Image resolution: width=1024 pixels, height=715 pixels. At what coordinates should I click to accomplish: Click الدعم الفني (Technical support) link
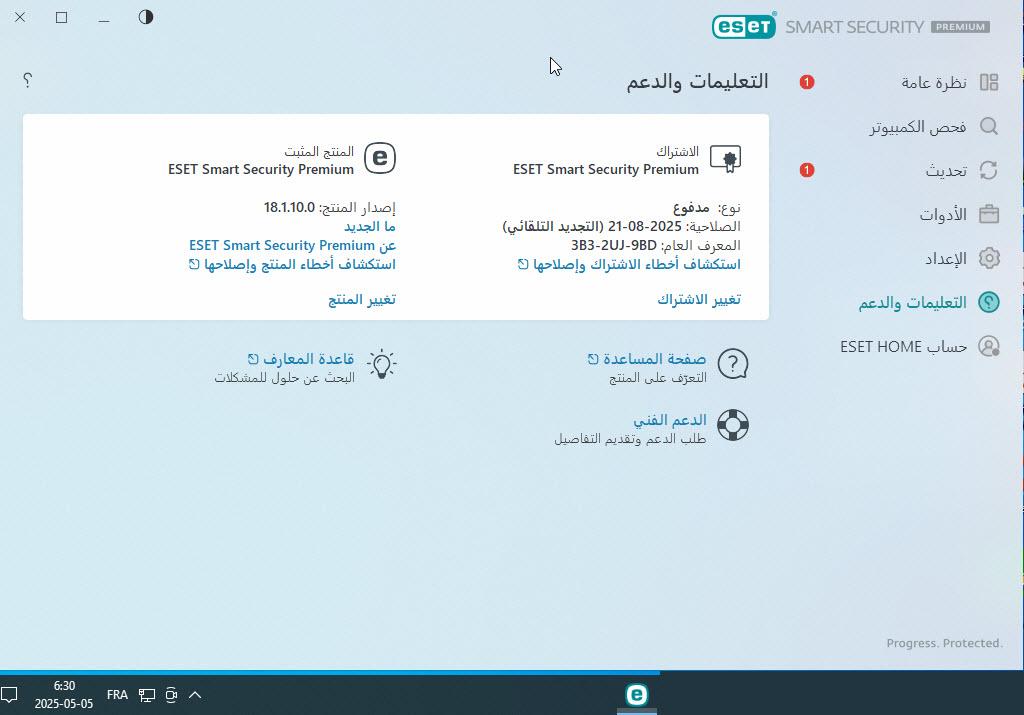coord(670,420)
